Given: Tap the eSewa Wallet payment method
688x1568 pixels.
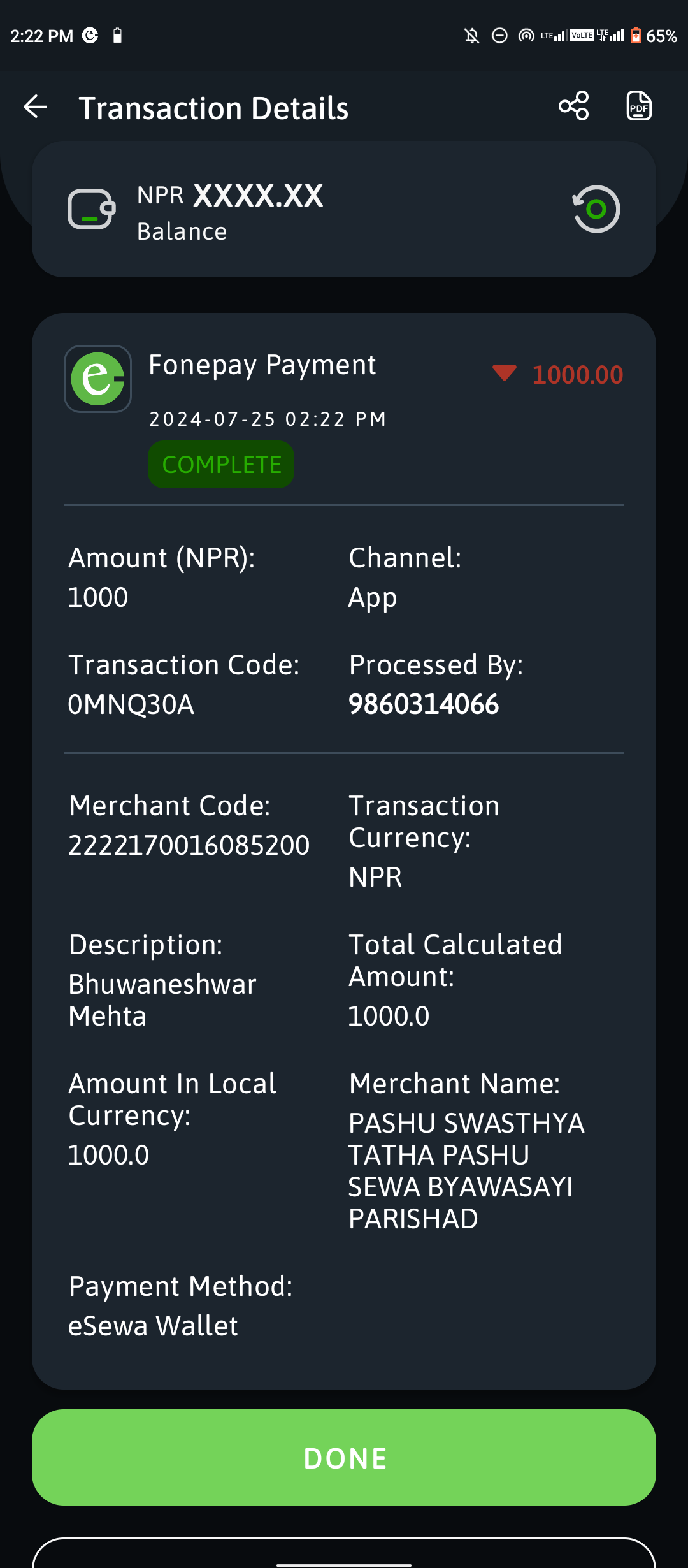Looking at the screenshot, I should [153, 1326].
